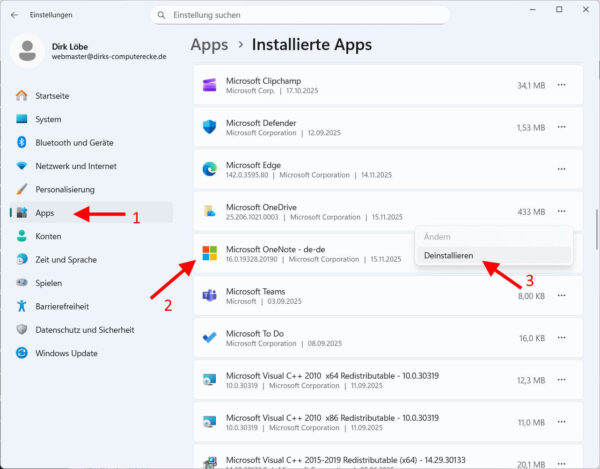Click the Microsoft Defender name text
This screenshot has height=469, width=600.
click(x=261, y=123)
